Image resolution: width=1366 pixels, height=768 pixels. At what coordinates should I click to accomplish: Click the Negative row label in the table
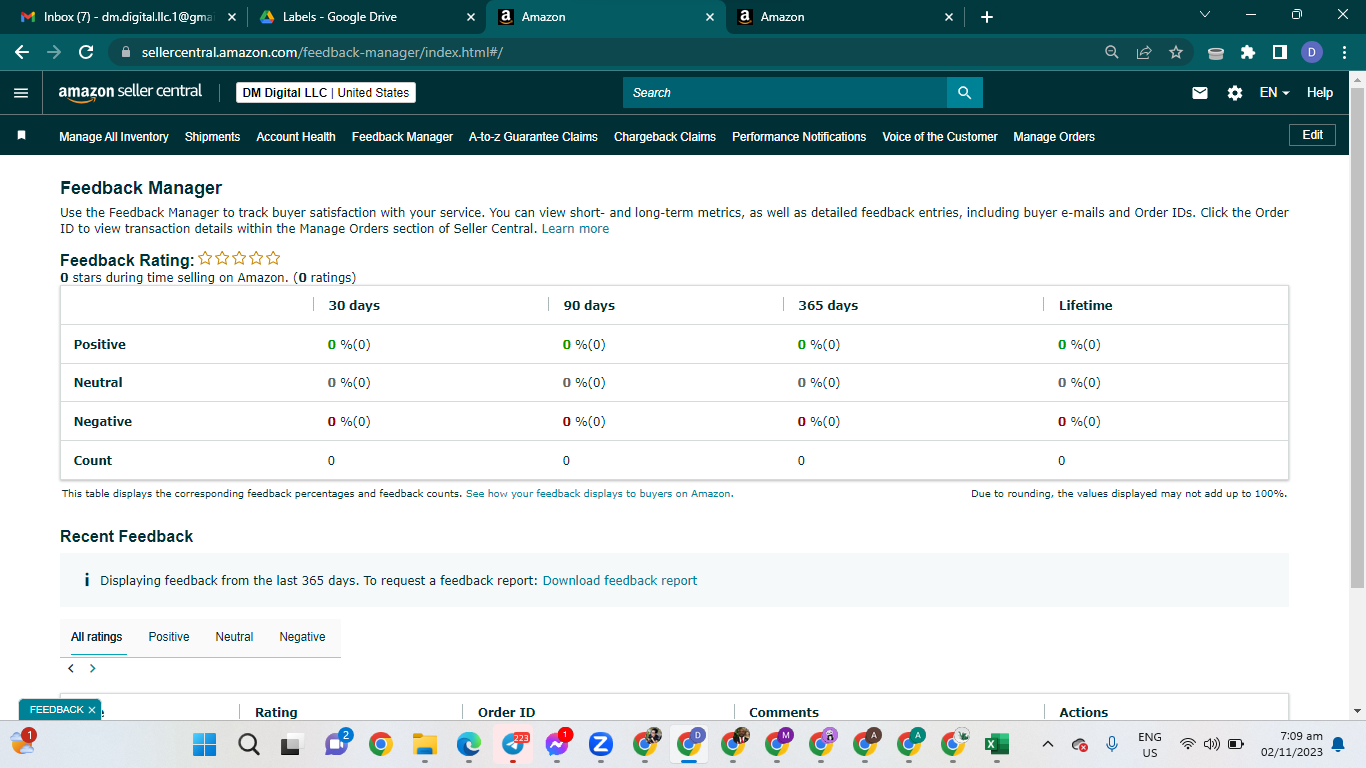(x=103, y=422)
